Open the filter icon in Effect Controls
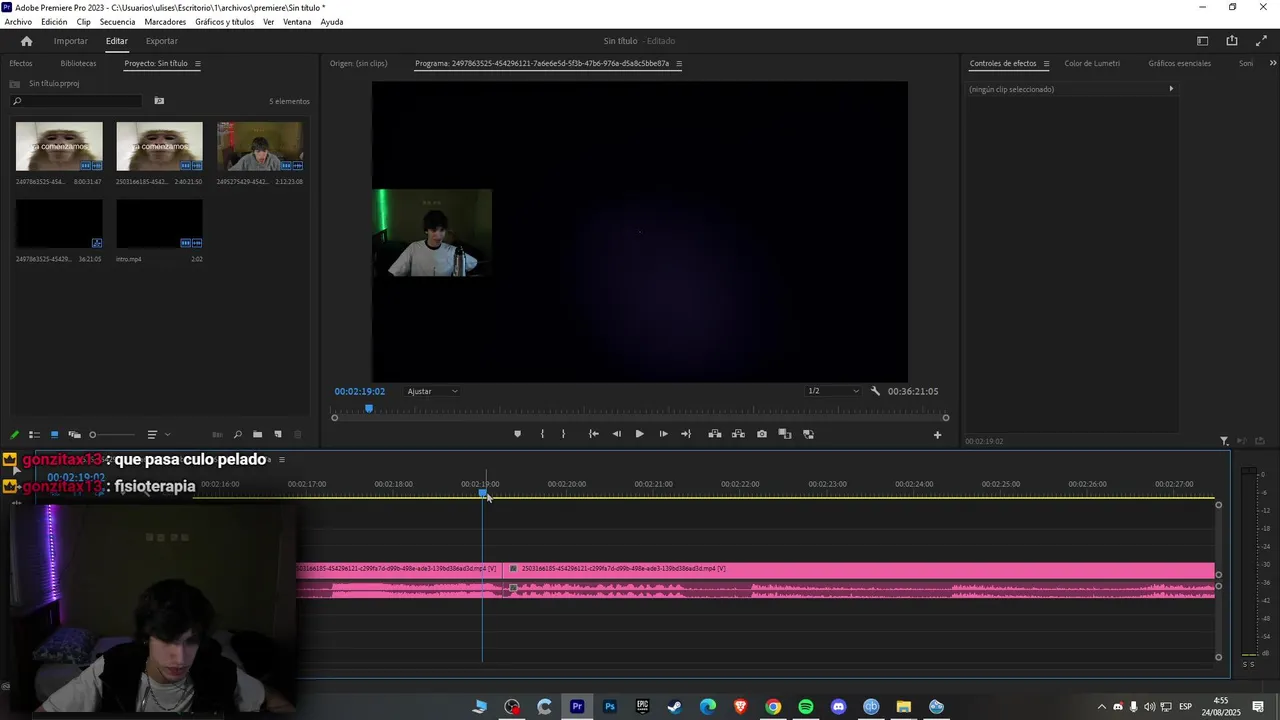 pos(1224,441)
